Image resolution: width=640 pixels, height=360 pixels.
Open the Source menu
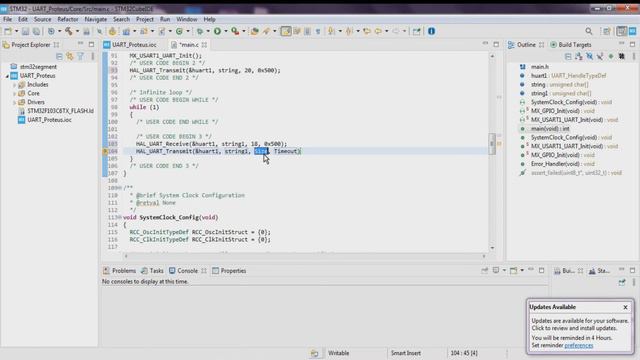(x=42, y=19)
